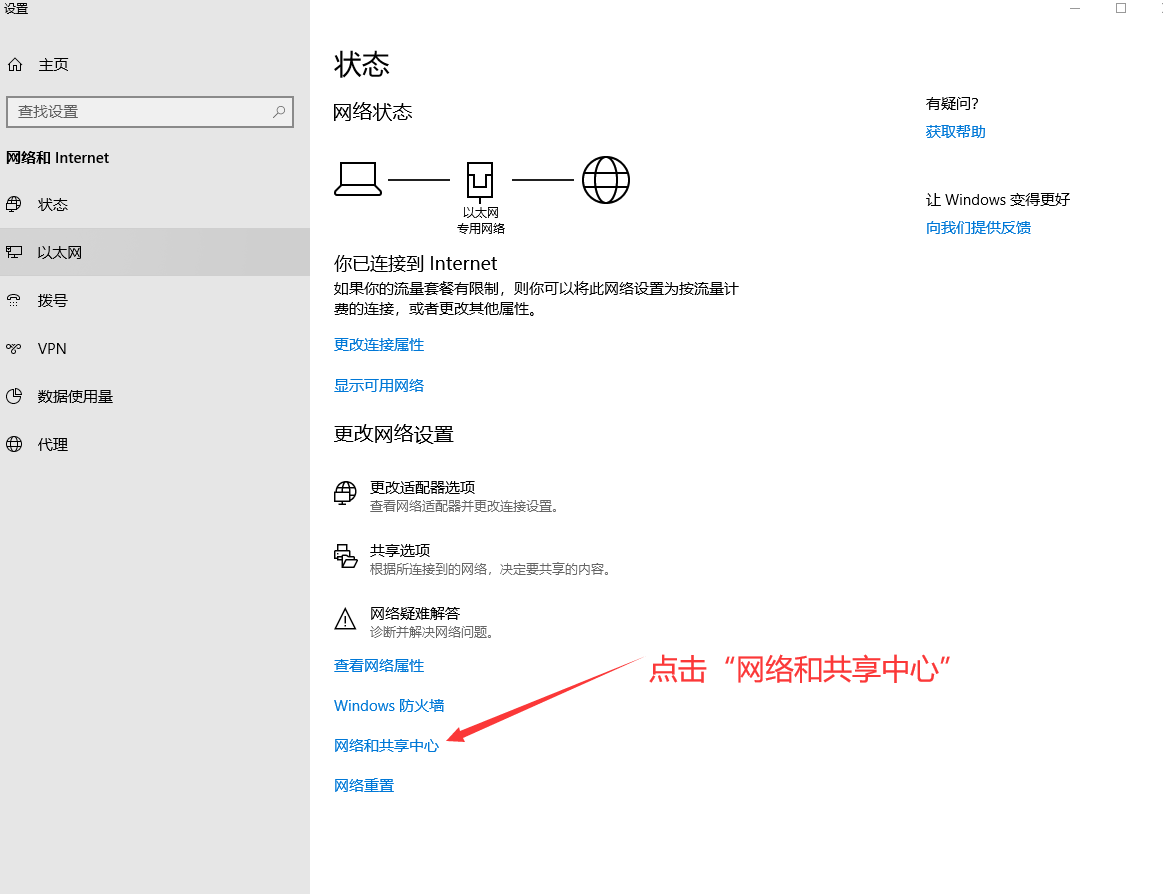
Task: Click the VPN icon in sidebar
Action: click(x=14, y=349)
